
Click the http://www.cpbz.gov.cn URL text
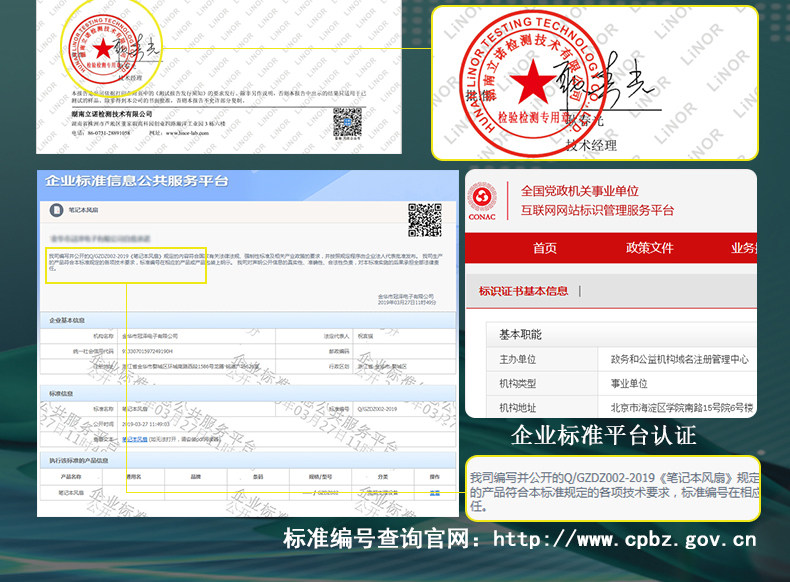click(625, 539)
